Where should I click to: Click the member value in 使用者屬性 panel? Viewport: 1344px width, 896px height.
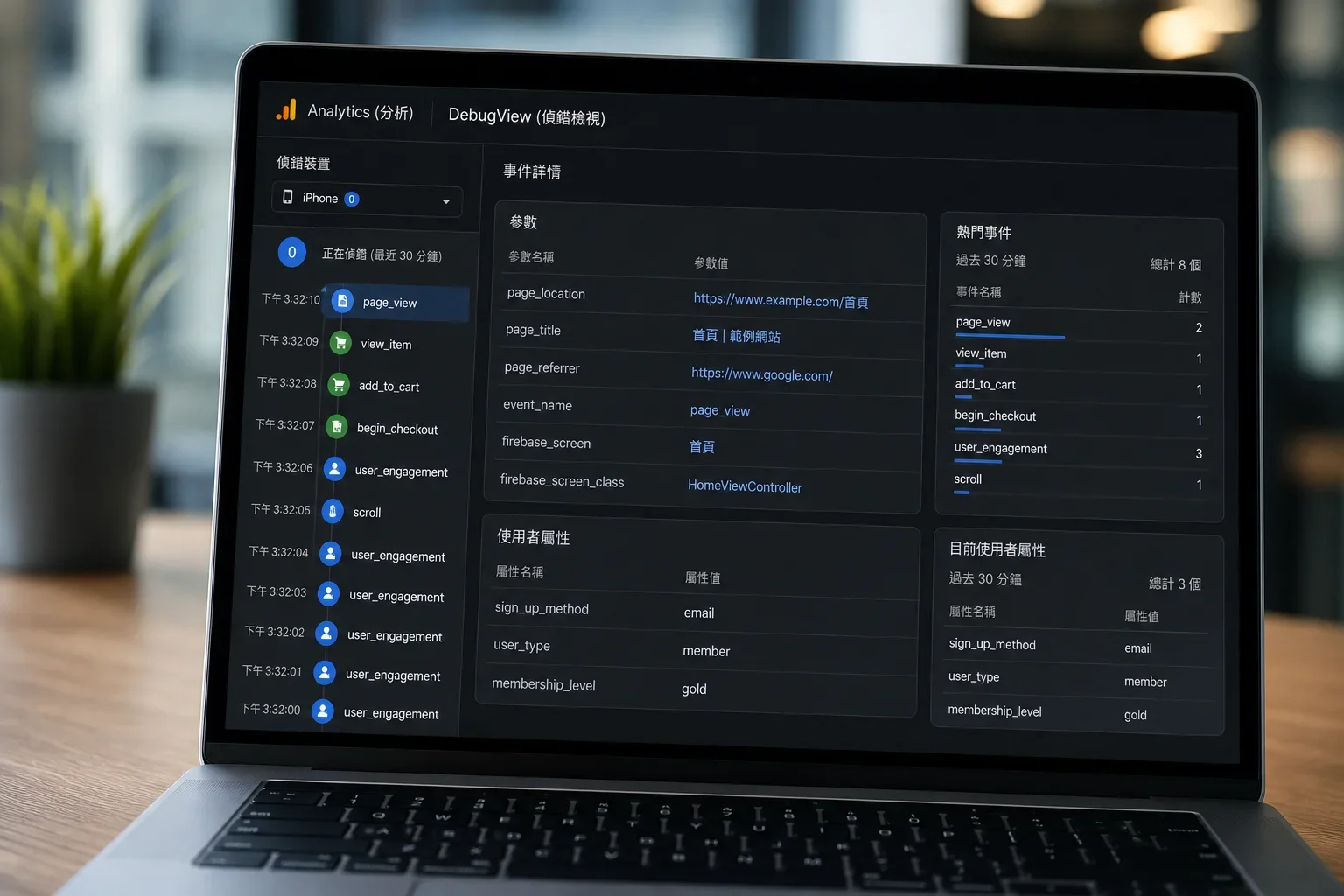coord(706,651)
